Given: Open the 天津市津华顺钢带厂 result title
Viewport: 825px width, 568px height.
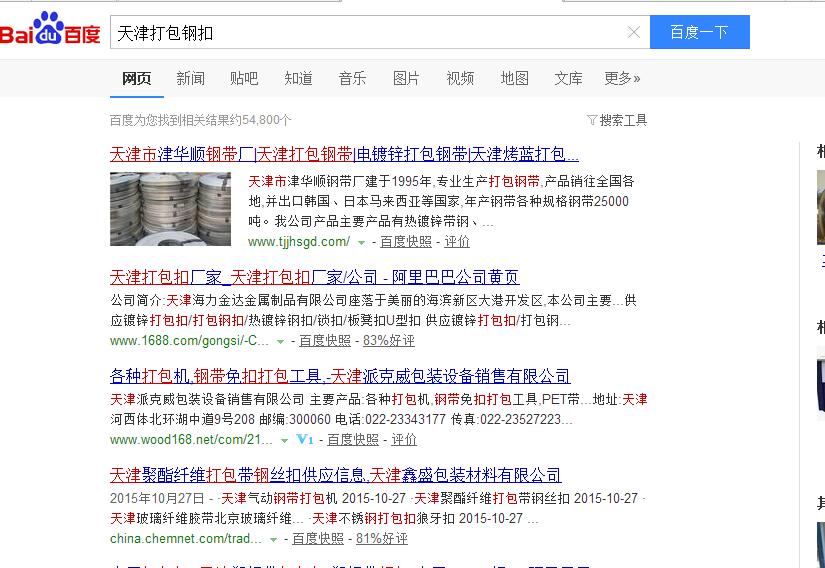Looking at the screenshot, I should [344, 154].
